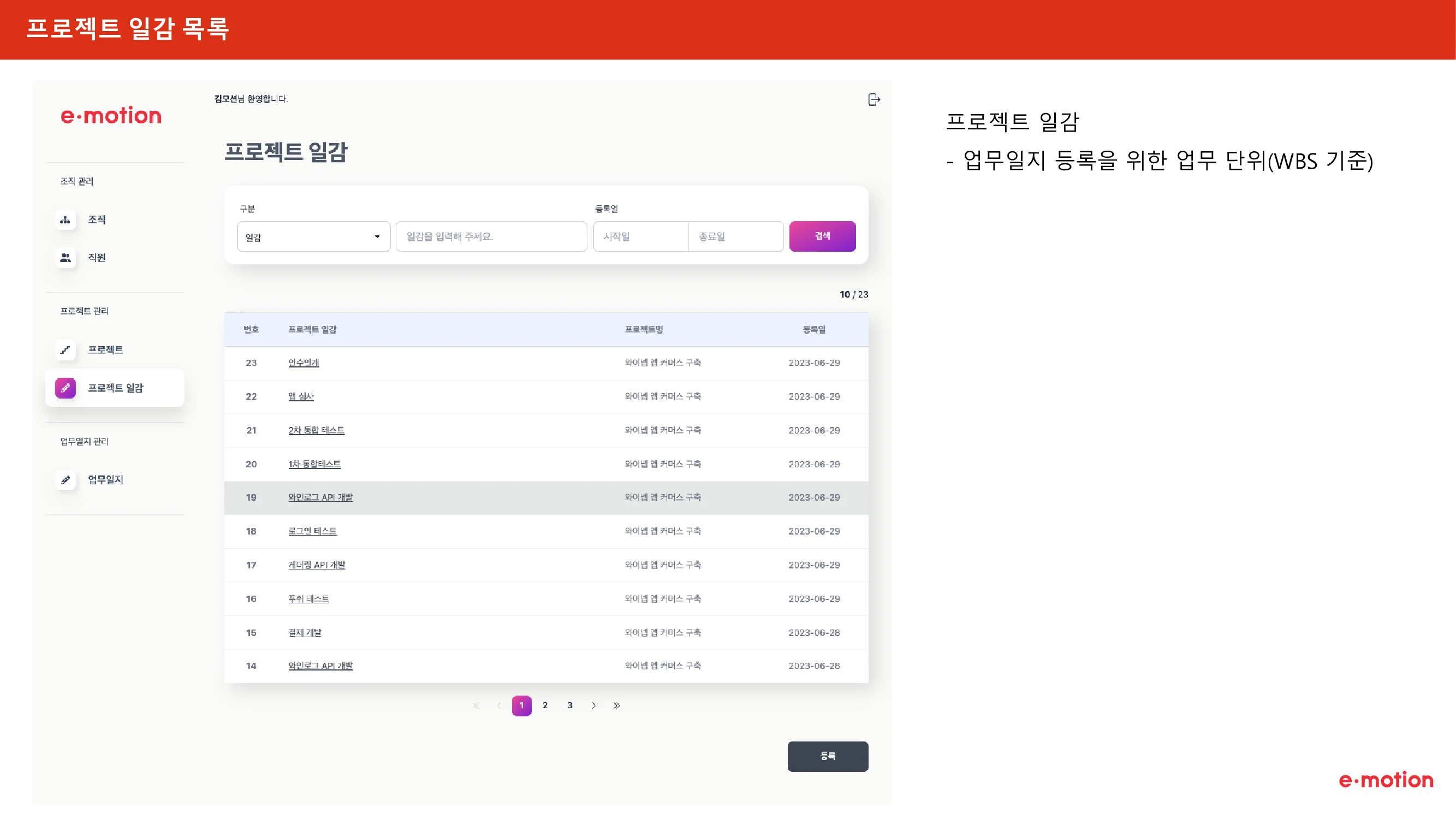Click the first-page double arrow in pagination
This screenshot has width=1456, height=819.
pos(477,705)
